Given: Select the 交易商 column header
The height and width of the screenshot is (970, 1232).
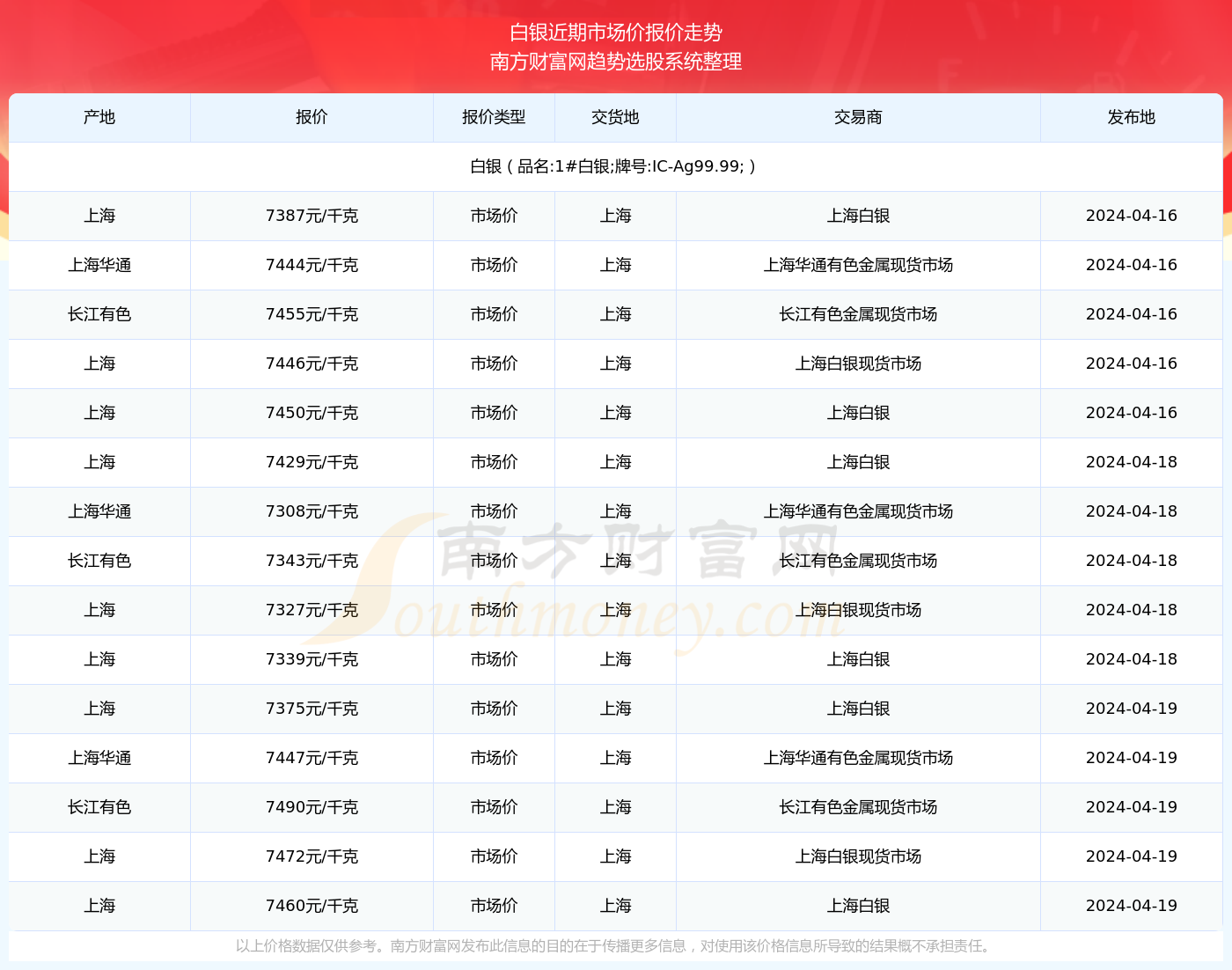Looking at the screenshot, I should click(x=858, y=117).
